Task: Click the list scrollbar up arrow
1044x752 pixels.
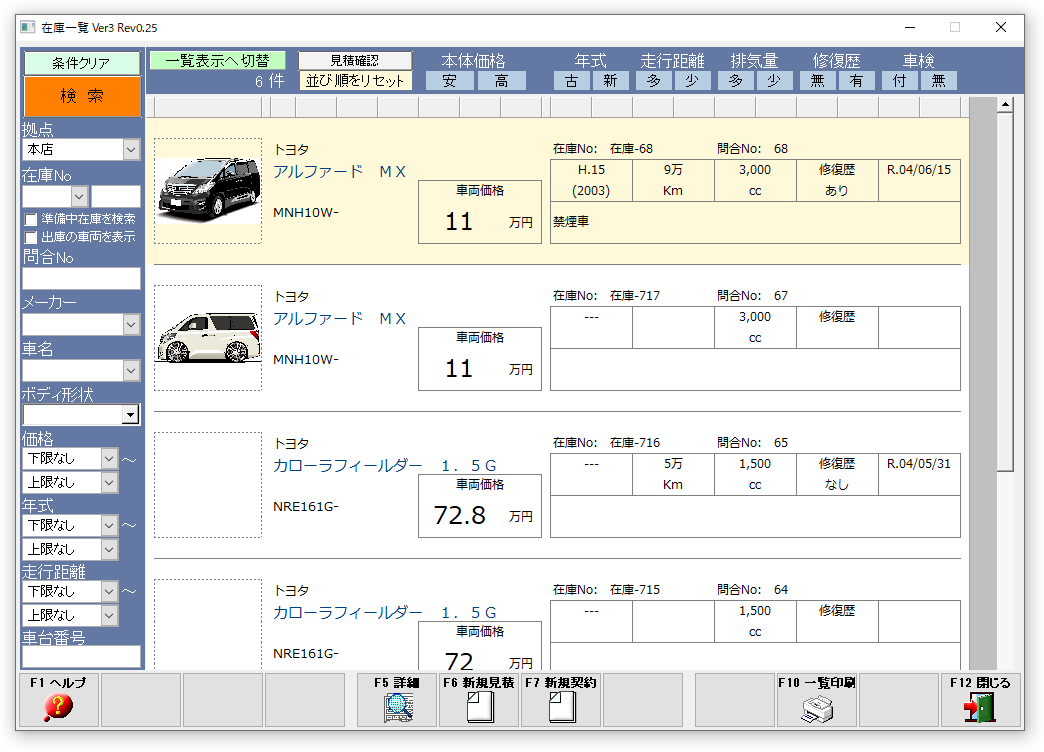Action: [x=1005, y=105]
